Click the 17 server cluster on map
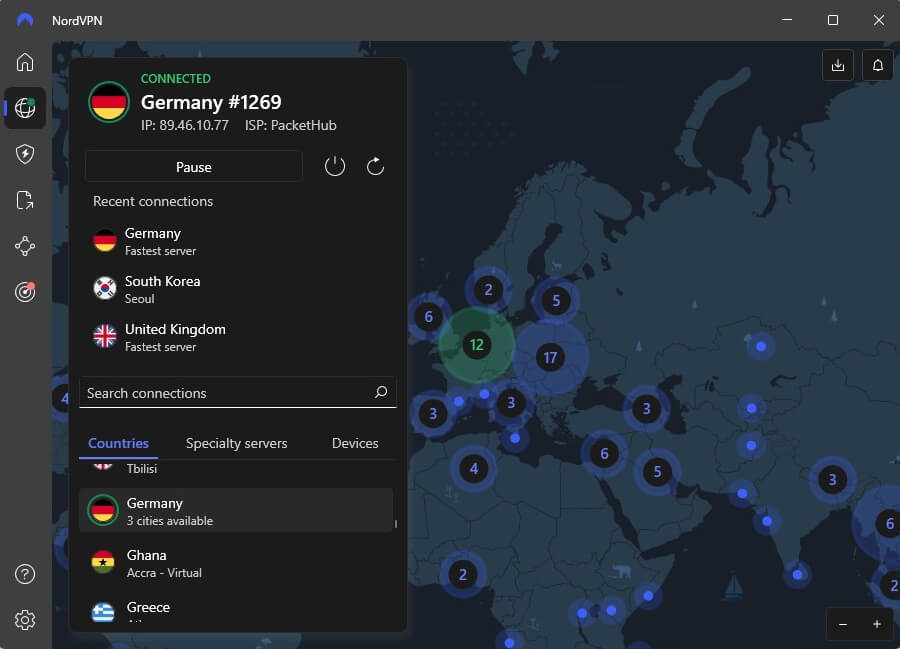 (x=550, y=357)
